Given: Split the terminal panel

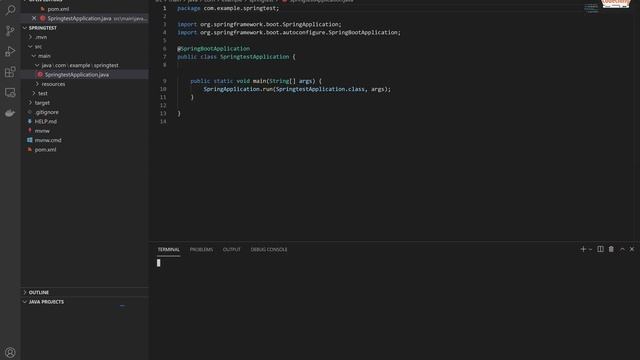Looking at the screenshot, I should [600, 249].
